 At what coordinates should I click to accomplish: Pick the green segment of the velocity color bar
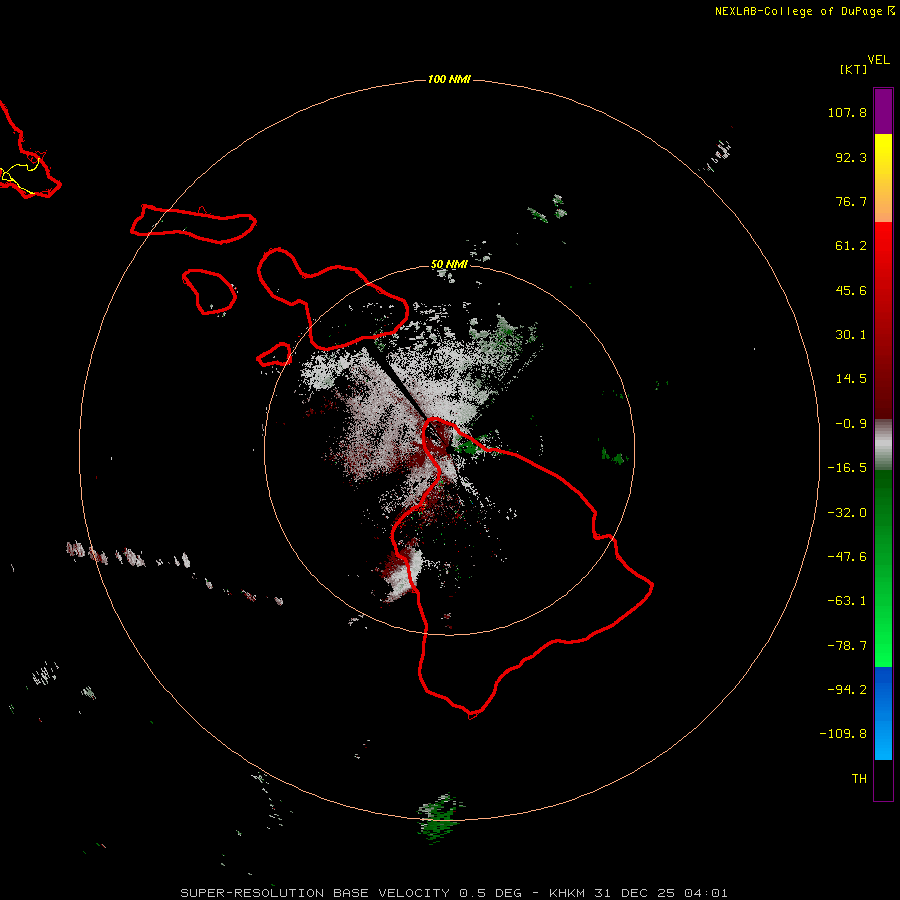(x=883, y=568)
